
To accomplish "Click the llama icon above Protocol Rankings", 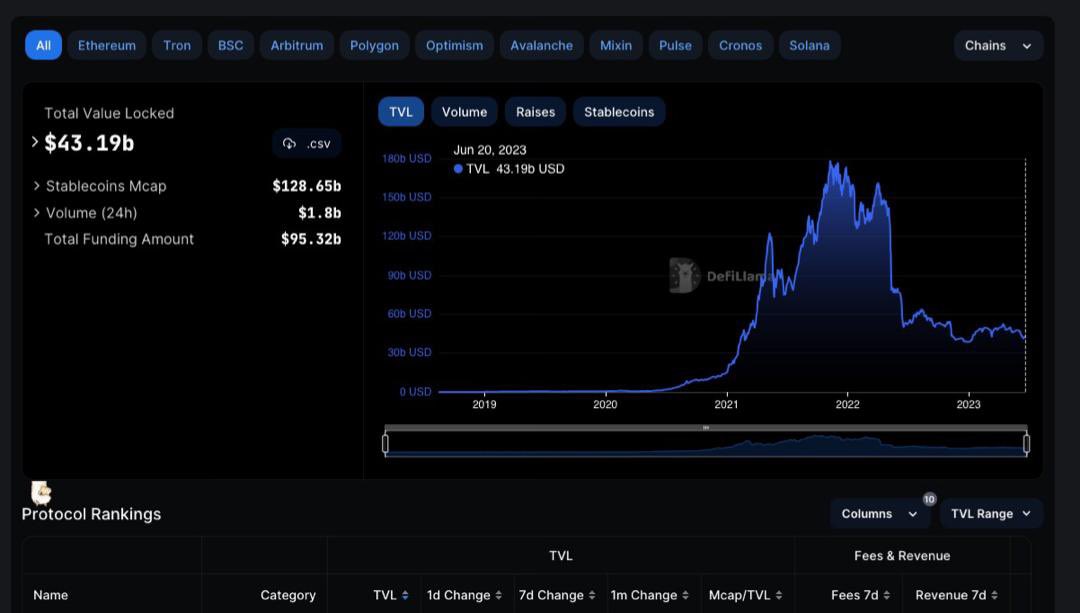I will 41,493.
